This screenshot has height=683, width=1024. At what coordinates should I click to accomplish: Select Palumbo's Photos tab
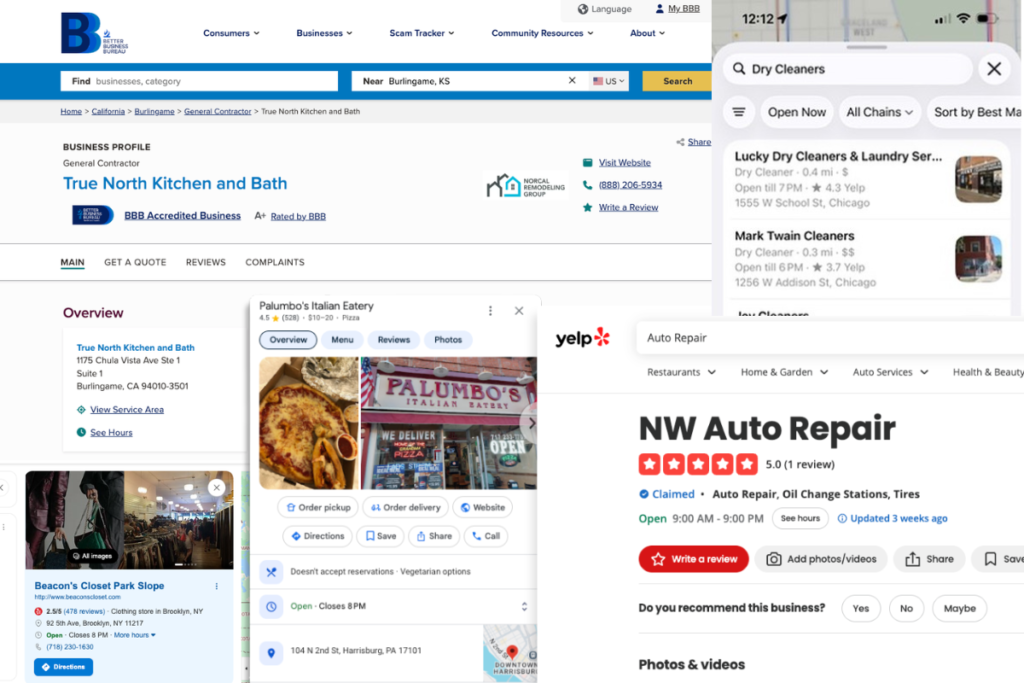pos(448,340)
